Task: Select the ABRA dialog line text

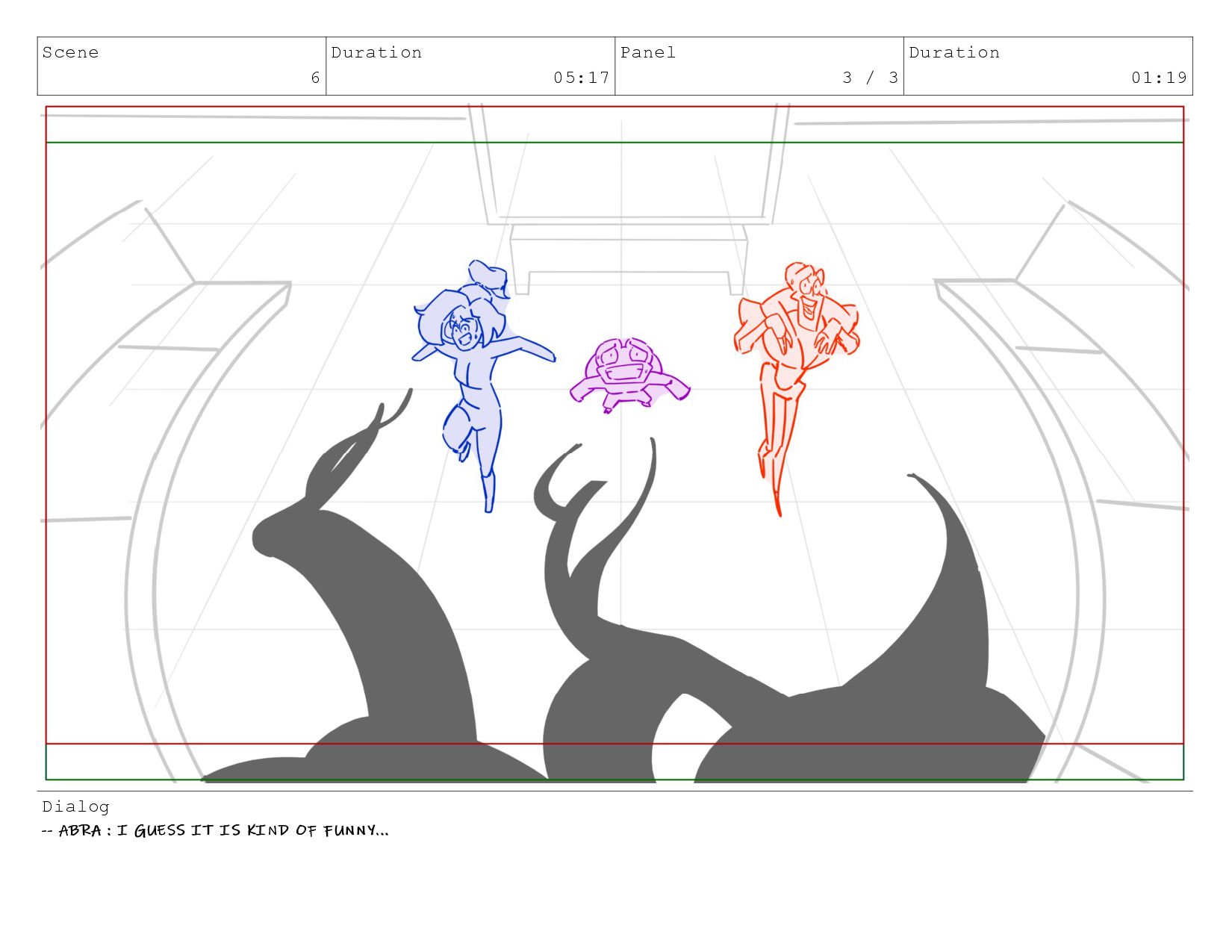Action: (216, 830)
